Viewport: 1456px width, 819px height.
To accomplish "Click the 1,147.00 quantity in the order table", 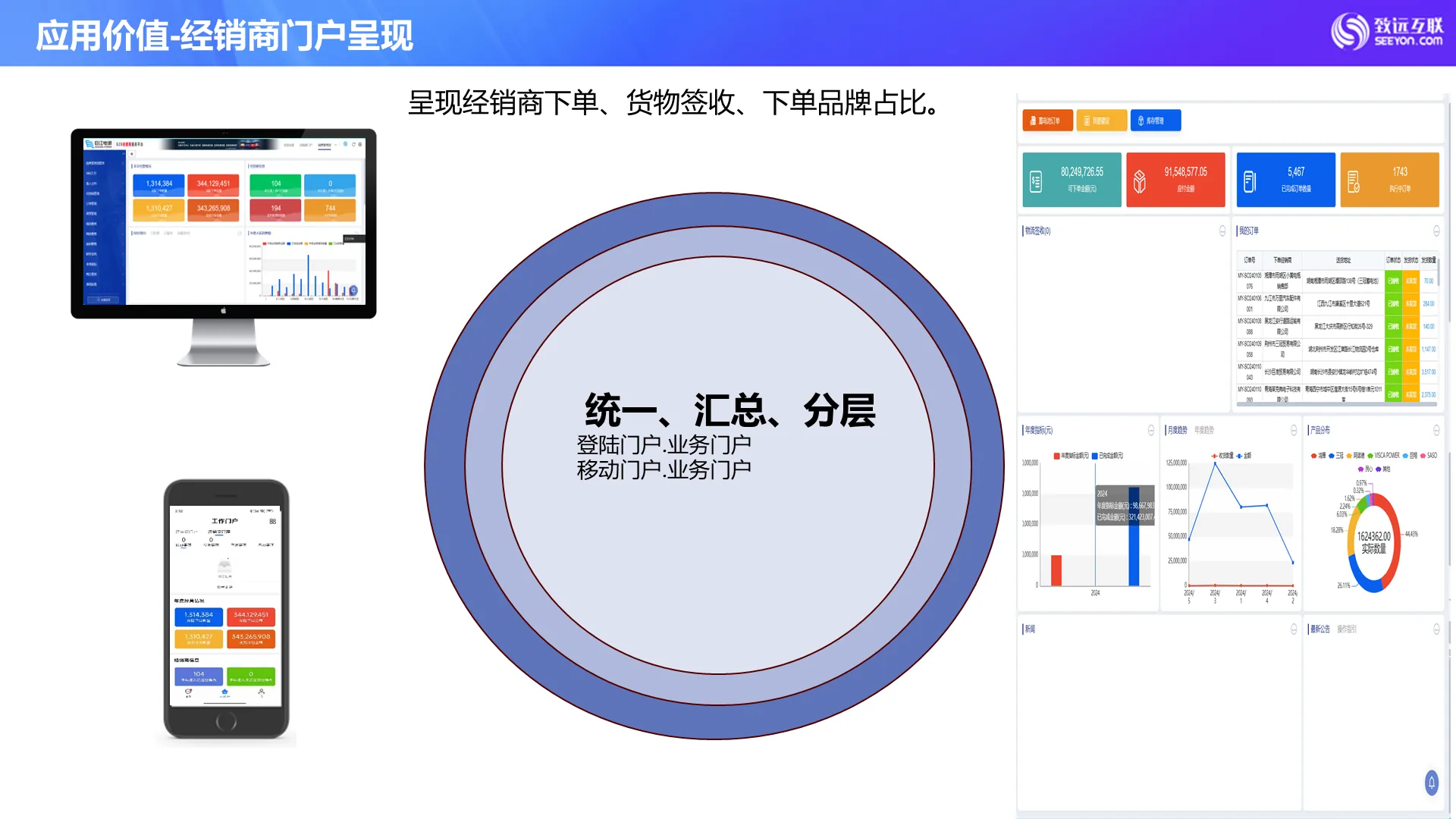I will point(1429,350).
